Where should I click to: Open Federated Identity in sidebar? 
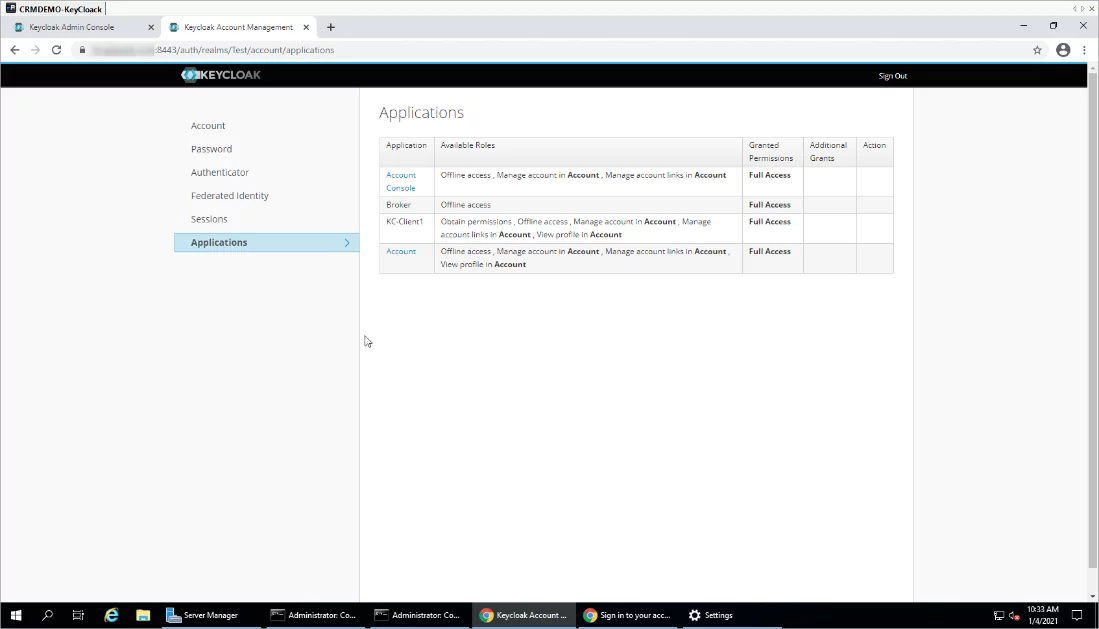tap(229, 196)
